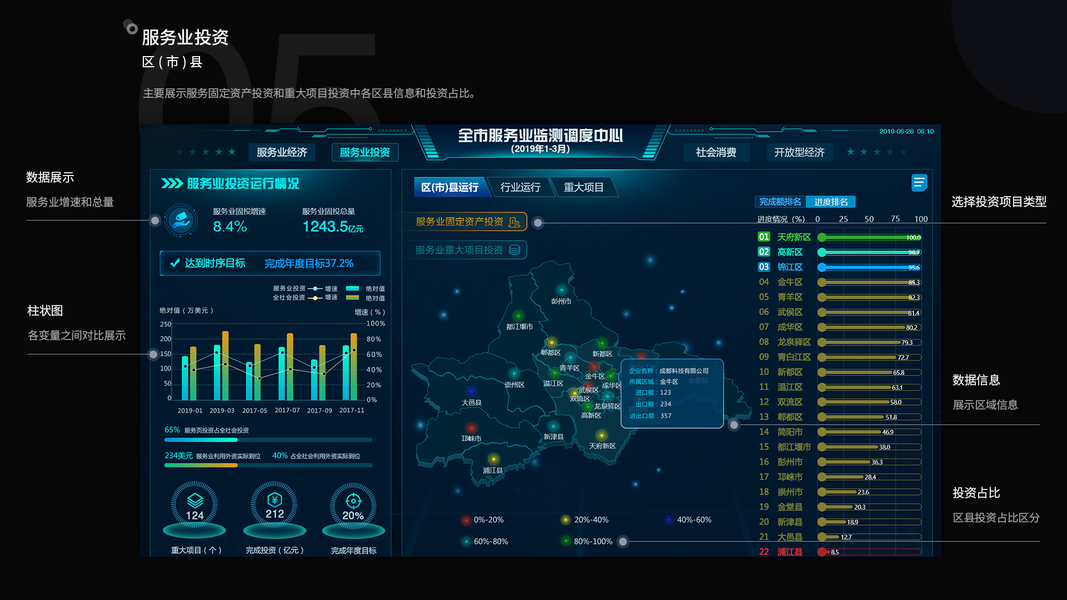Toggle the 80%-100% green map legend
The image size is (1067, 600).
click(587, 541)
